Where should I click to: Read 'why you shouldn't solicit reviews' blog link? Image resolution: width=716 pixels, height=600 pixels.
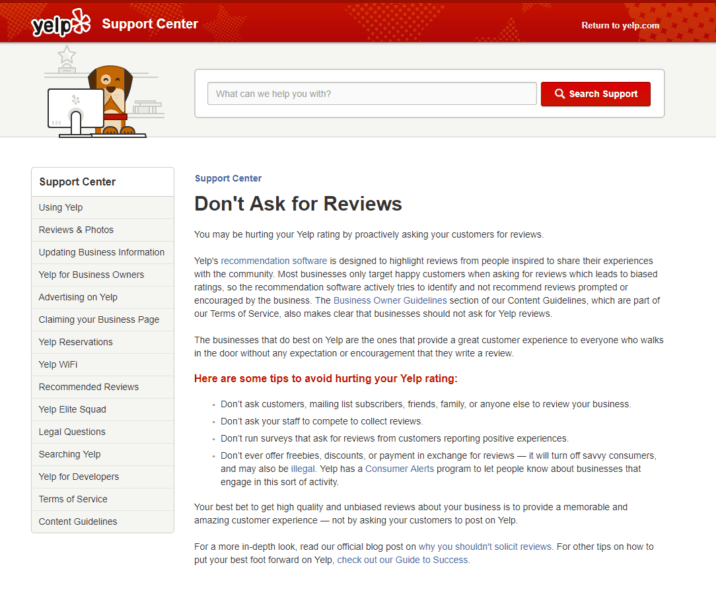click(x=485, y=547)
